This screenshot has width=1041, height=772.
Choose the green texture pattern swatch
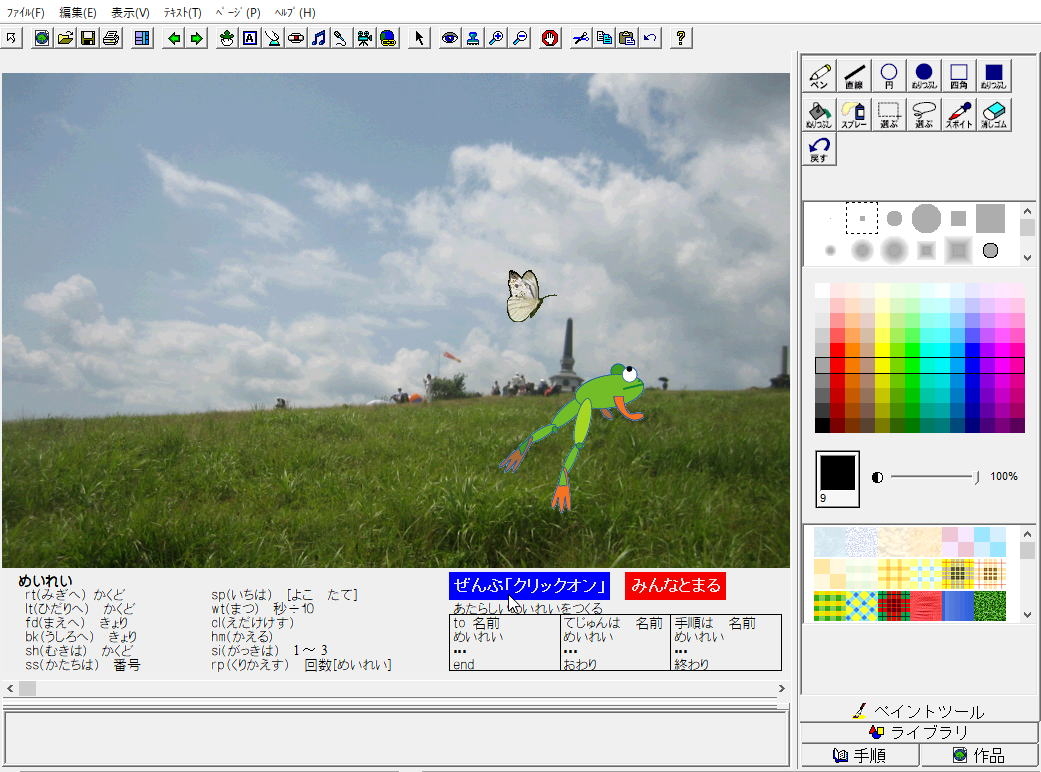[x=990, y=605]
